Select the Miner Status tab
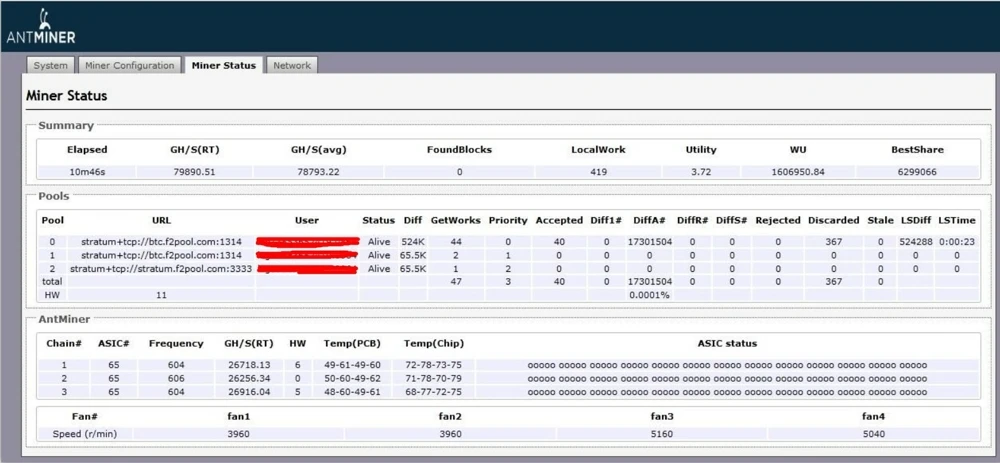The height and width of the screenshot is (463, 1000). [223, 65]
